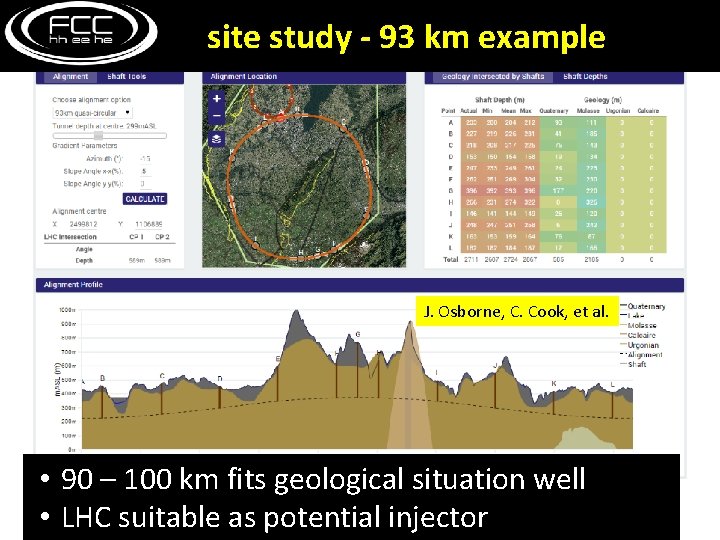Screen dimensions: 720x540
Task: Click the J. Osborne, C. Cook credit box
Action: [x=517, y=312]
